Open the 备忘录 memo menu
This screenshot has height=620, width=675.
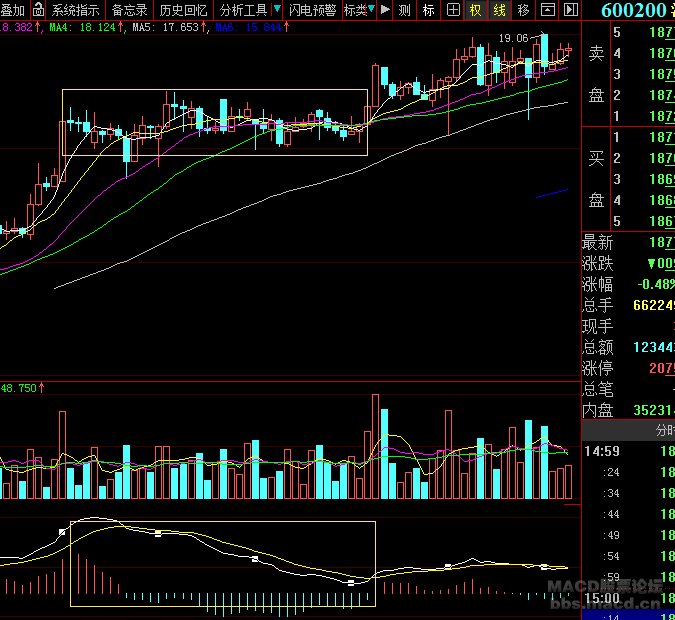click(x=130, y=10)
